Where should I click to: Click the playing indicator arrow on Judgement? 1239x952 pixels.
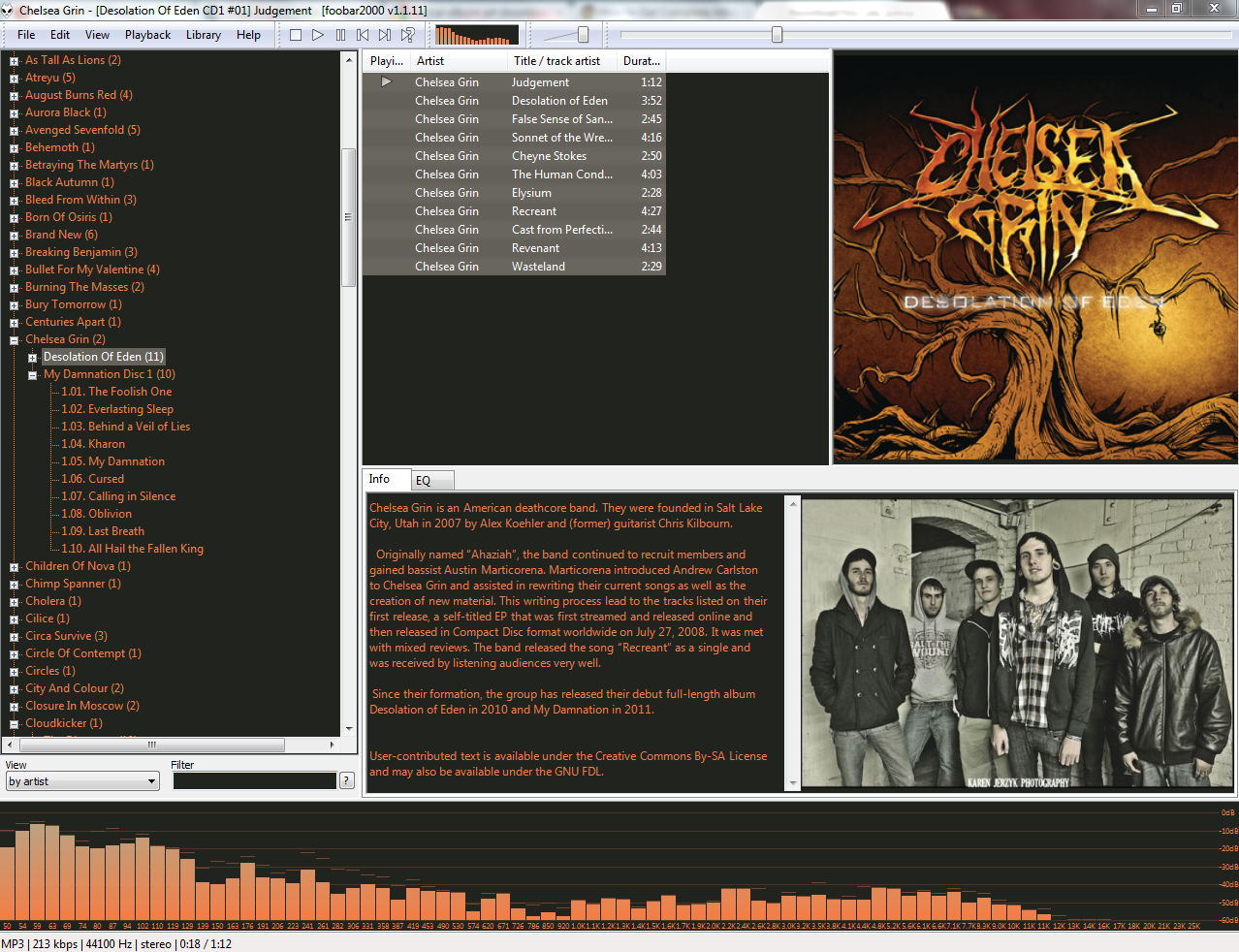pyautogui.click(x=386, y=82)
